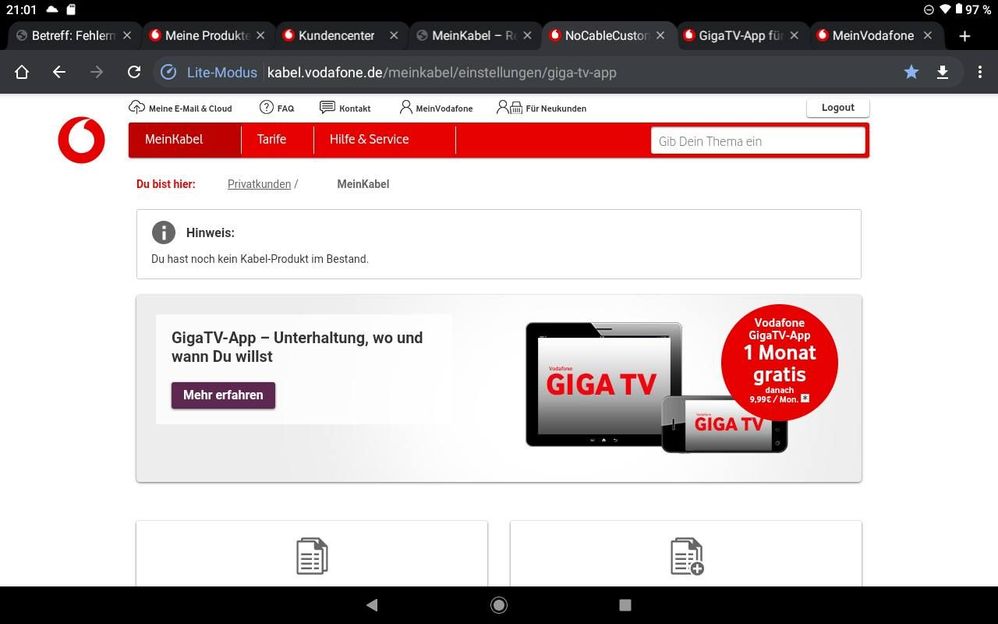Click the Hinweis info icon
Viewport: 998px width, 624px height.
point(164,232)
